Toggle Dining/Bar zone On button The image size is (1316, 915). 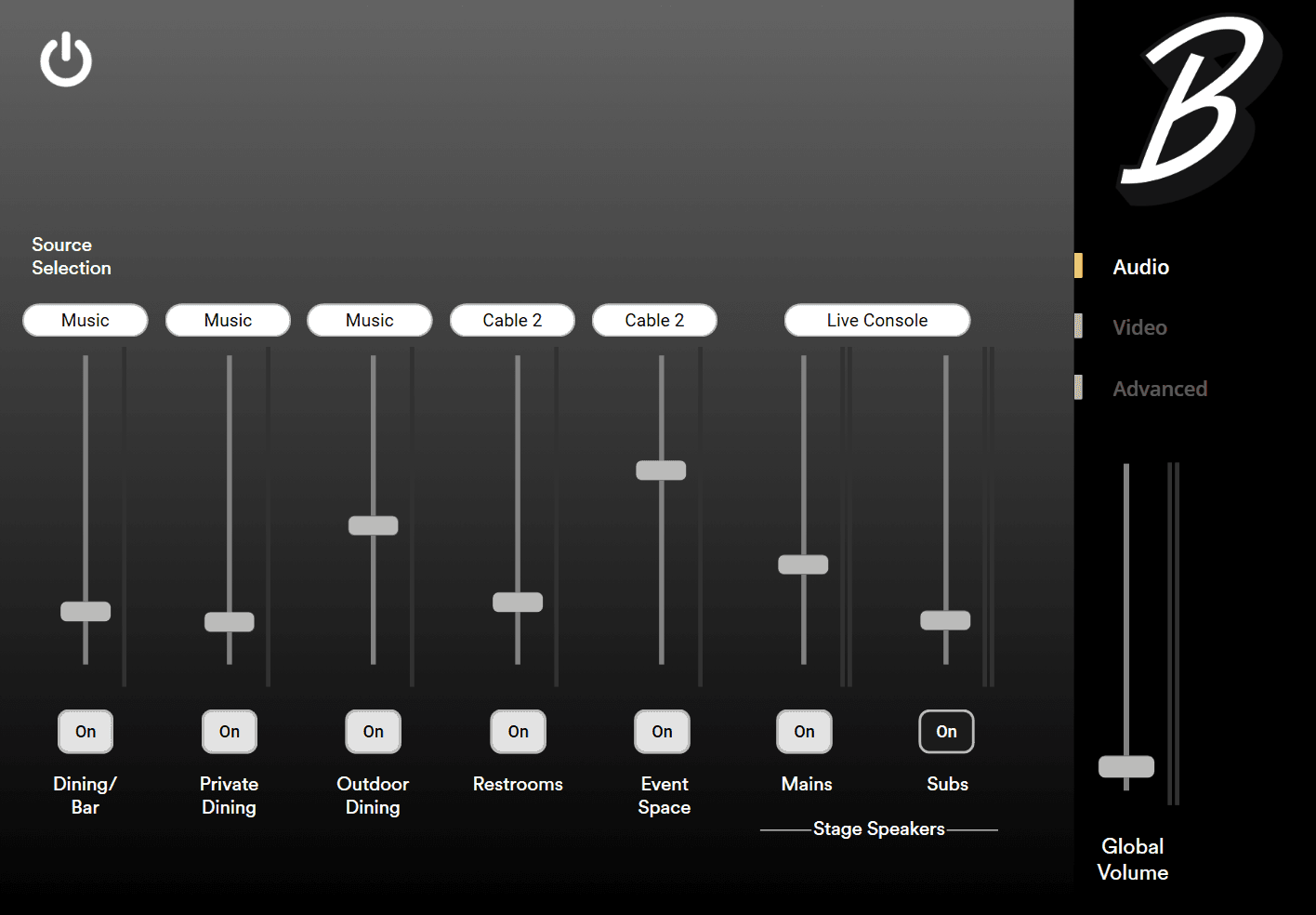click(86, 732)
